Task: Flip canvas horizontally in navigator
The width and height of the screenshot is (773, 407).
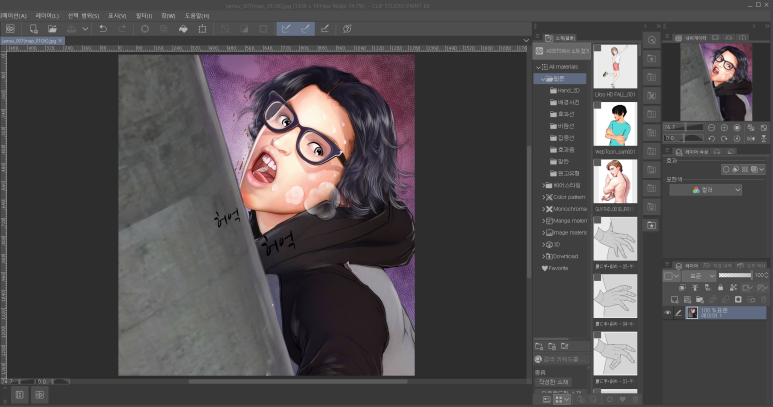Action: [751, 139]
